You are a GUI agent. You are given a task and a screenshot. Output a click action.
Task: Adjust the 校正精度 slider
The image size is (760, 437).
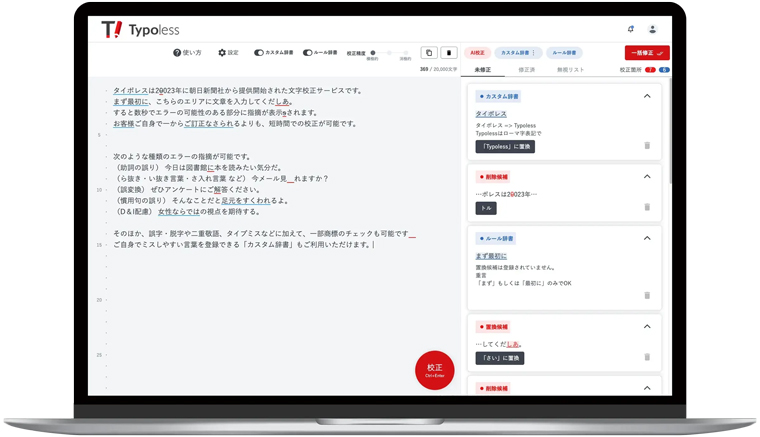389,53
